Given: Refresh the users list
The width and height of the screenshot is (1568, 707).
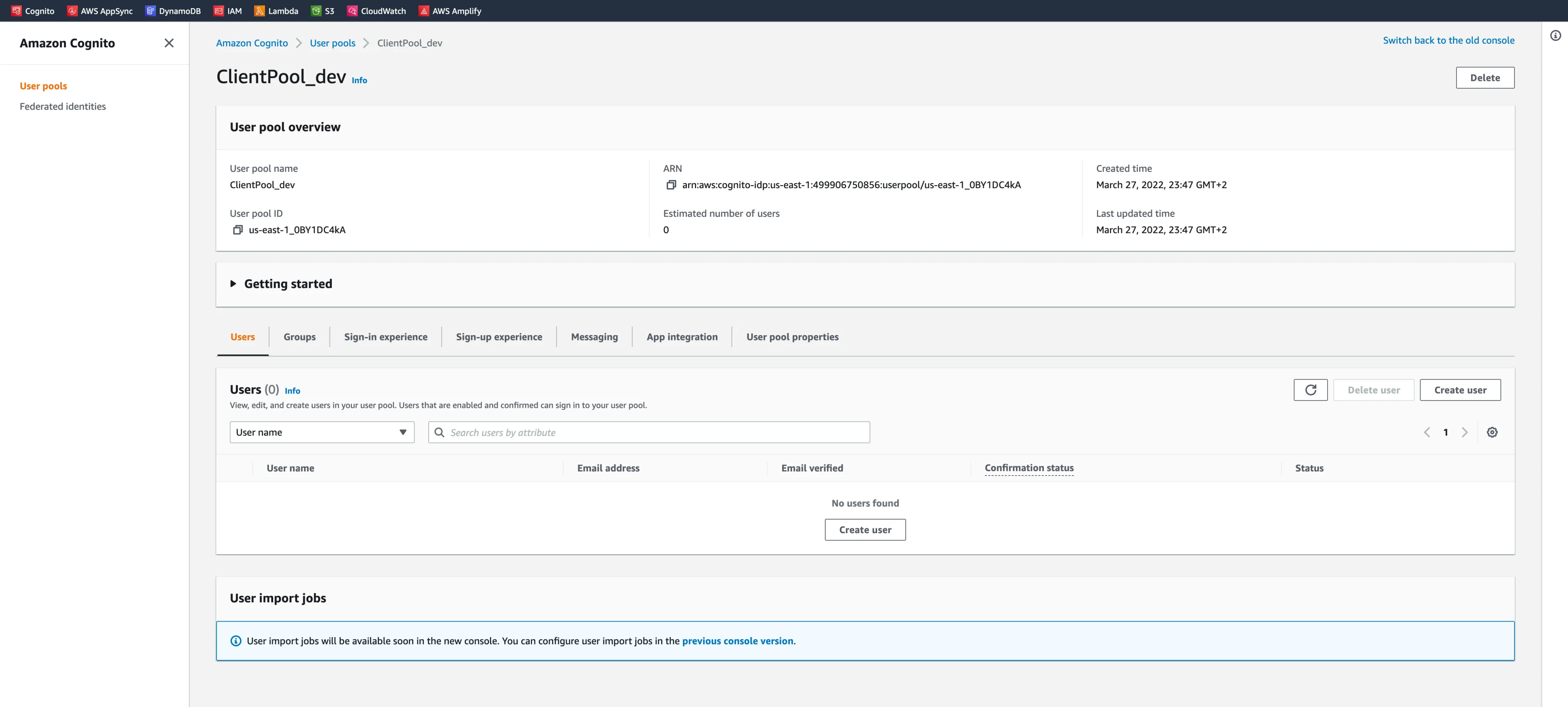Looking at the screenshot, I should tap(1310, 390).
